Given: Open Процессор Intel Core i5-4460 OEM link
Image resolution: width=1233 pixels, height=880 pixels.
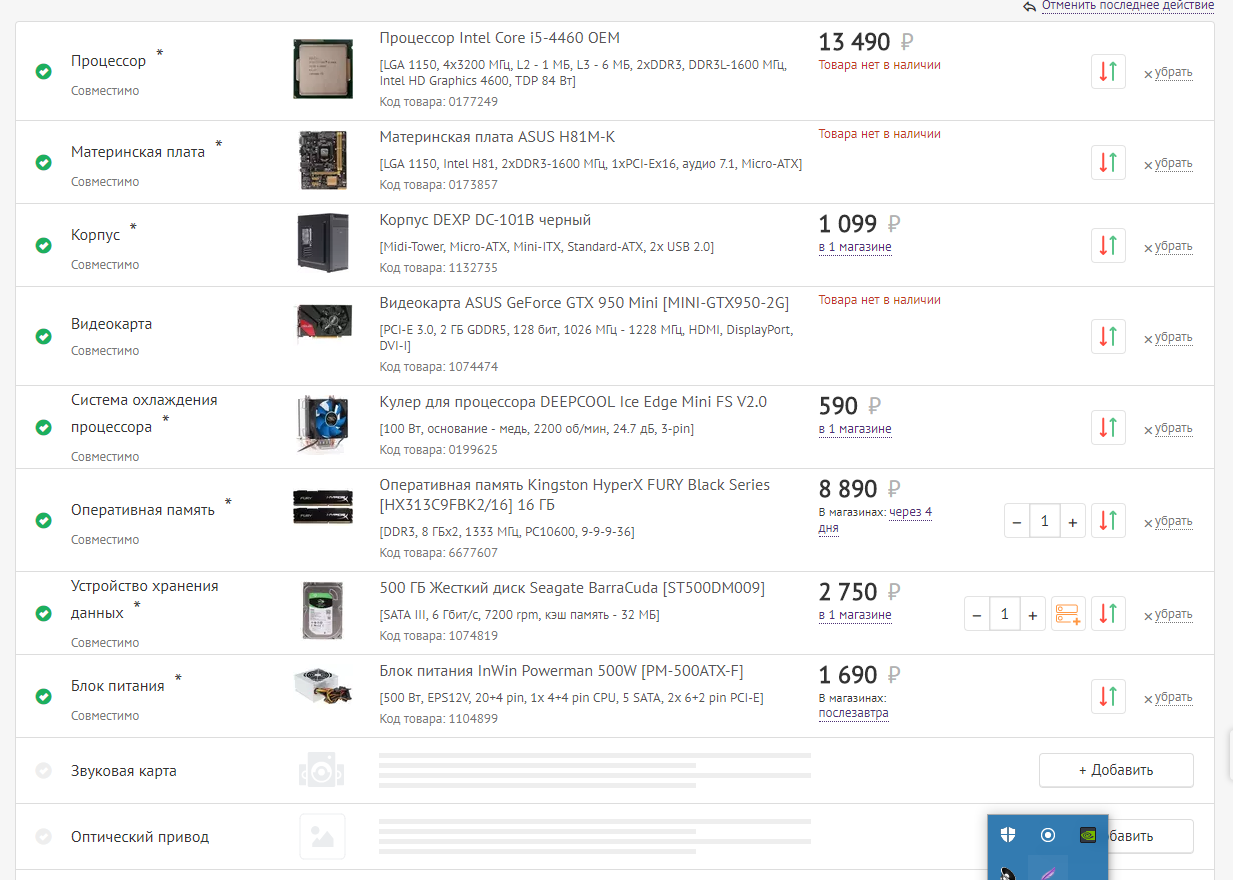Looking at the screenshot, I should [500, 38].
